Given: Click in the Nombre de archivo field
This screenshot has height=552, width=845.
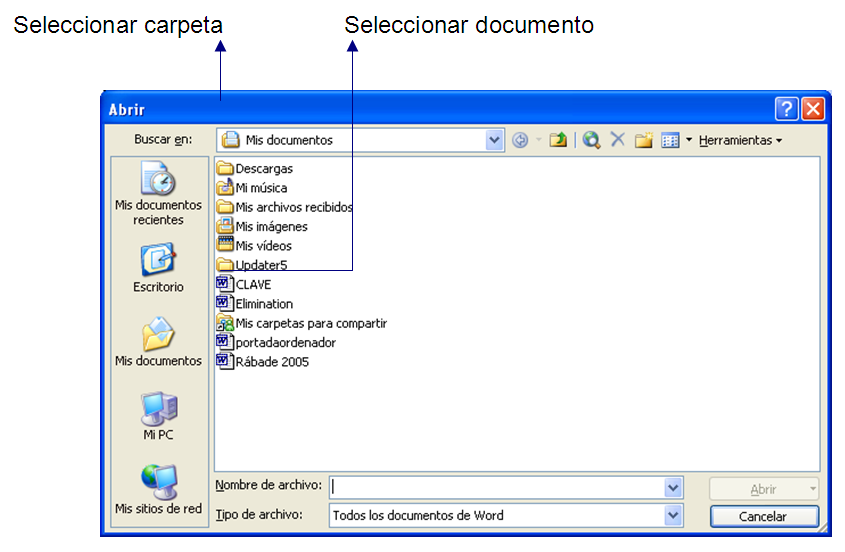Looking at the screenshot, I should [495, 487].
